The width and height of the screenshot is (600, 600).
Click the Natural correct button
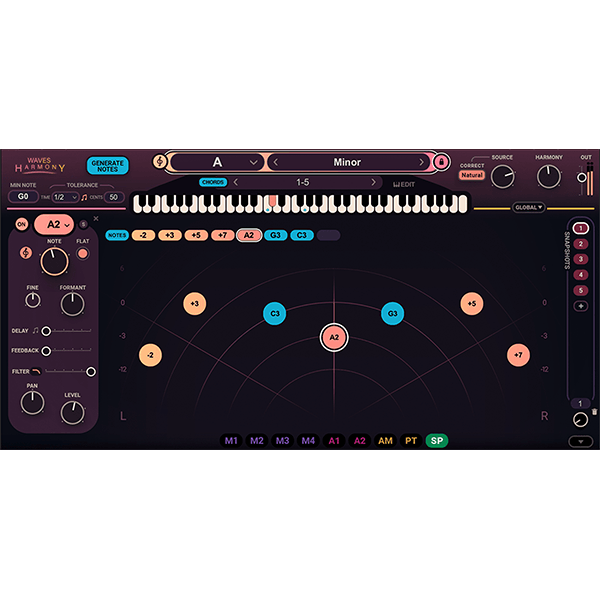pyautogui.click(x=472, y=175)
